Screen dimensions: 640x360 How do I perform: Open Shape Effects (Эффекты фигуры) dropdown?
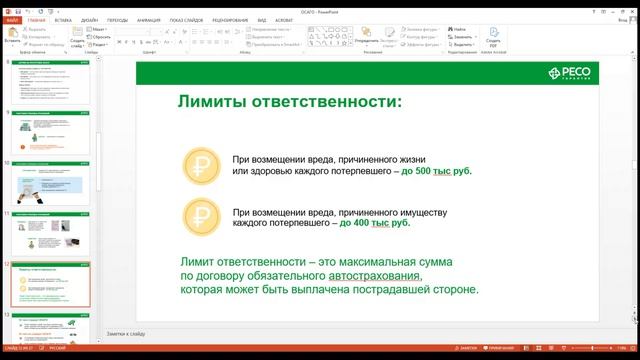click(421, 44)
